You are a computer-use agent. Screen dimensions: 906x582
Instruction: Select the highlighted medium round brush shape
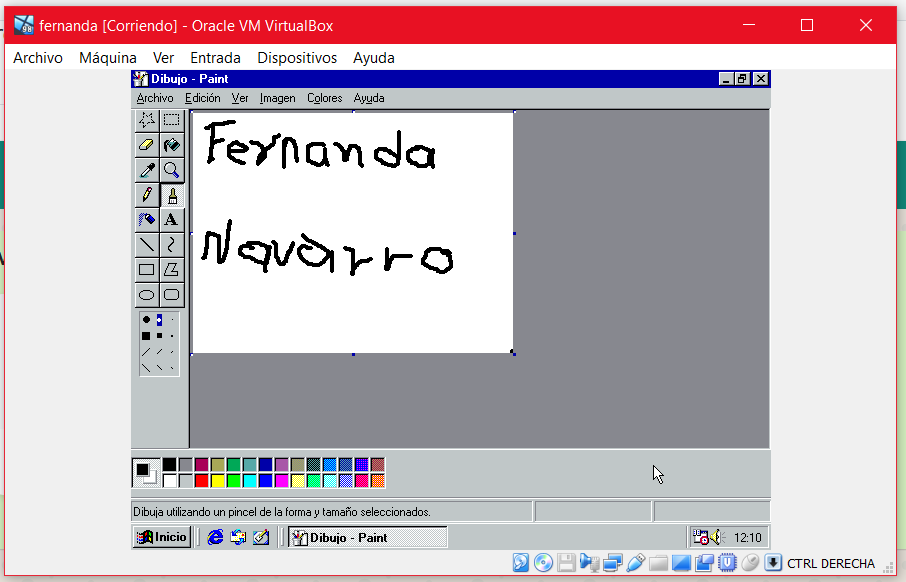point(159,320)
